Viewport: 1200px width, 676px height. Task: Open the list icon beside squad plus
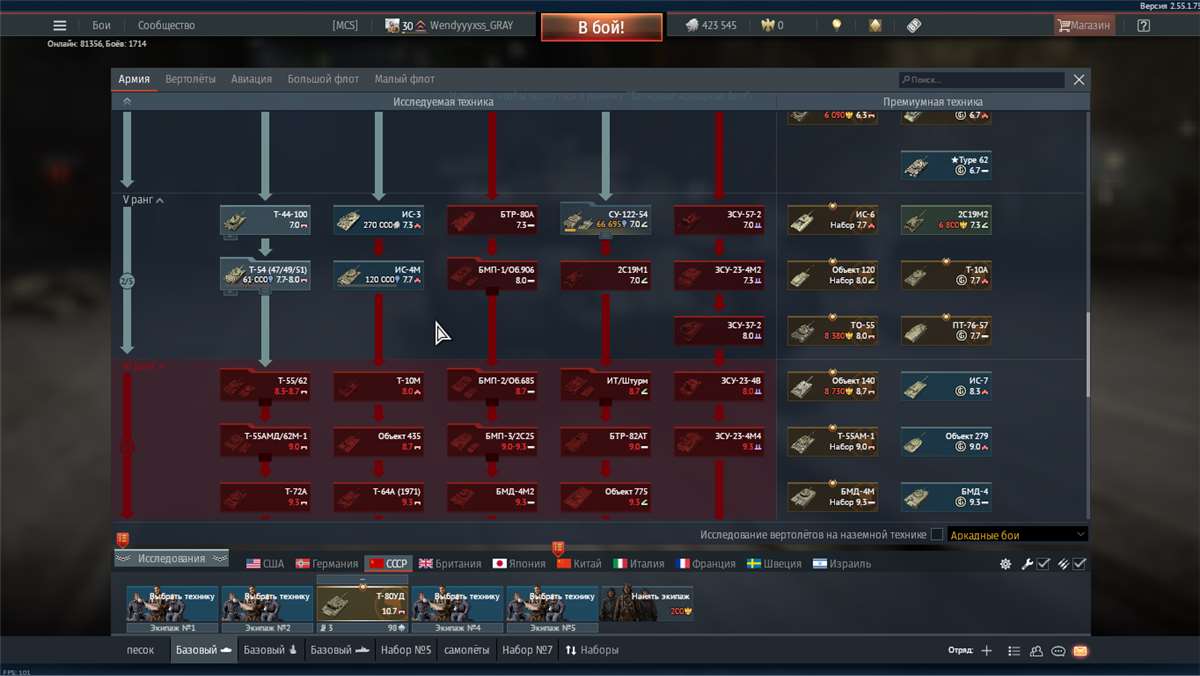(1014, 651)
